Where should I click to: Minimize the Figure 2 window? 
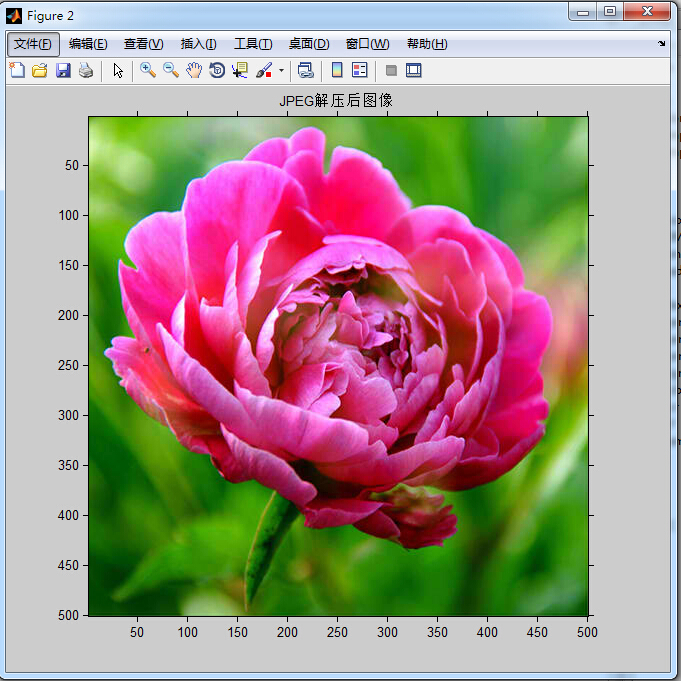(x=583, y=12)
